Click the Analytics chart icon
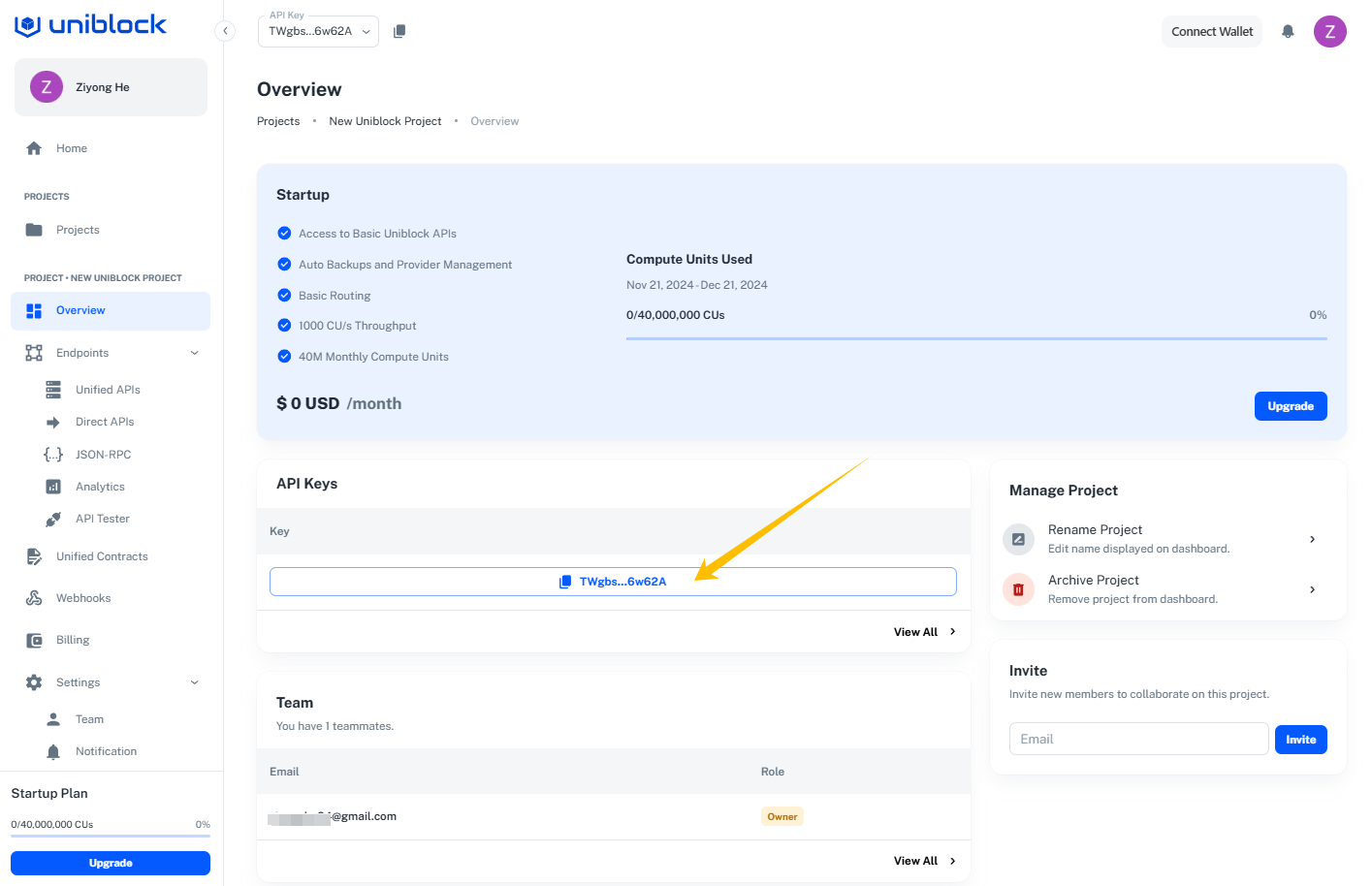 pyautogui.click(x=53, y=487)
